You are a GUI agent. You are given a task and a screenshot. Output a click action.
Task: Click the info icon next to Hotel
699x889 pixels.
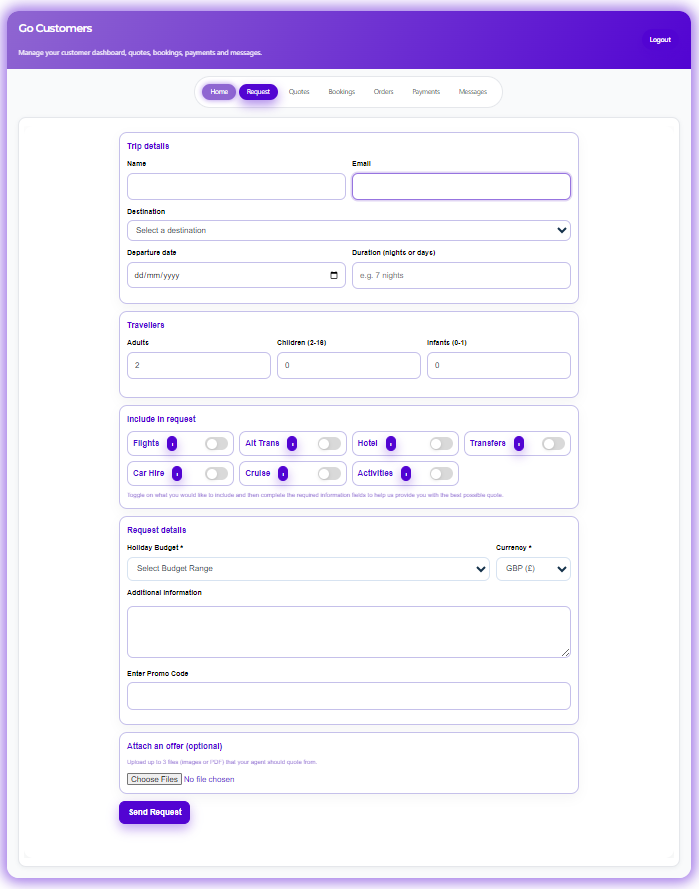pos(391,443)
